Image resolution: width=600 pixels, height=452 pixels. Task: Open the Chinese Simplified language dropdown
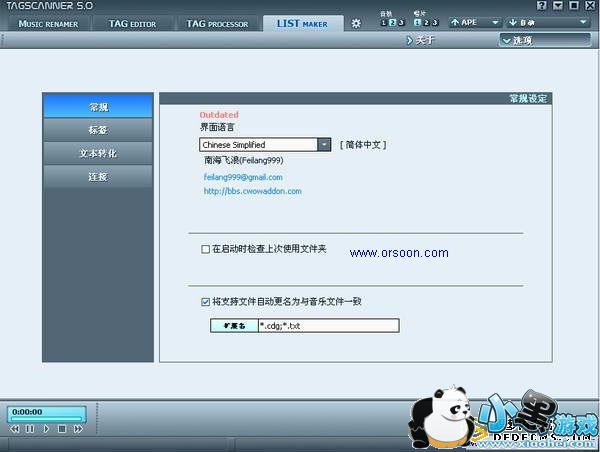[x=324, y=145]
